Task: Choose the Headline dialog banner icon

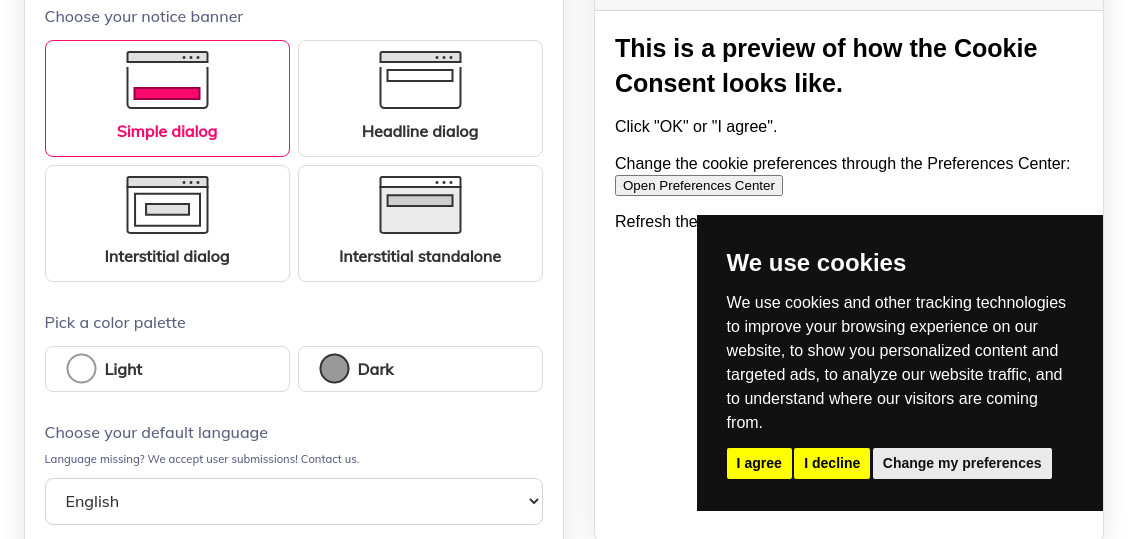Action: tap(420, 79)
